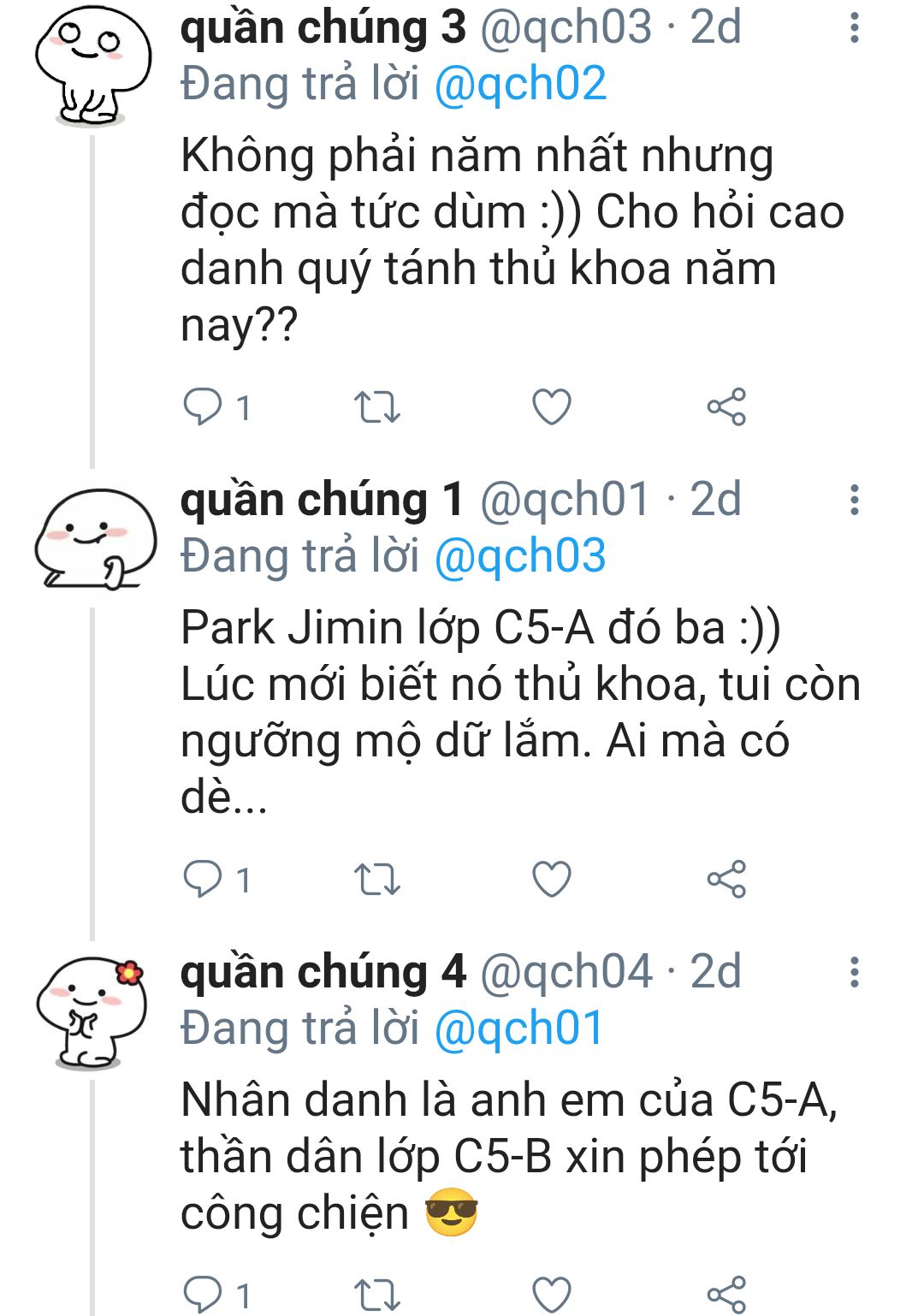924x1316 pixels.
Task: View quần chúng 4's flower avatar
Action: (92, 1011)
